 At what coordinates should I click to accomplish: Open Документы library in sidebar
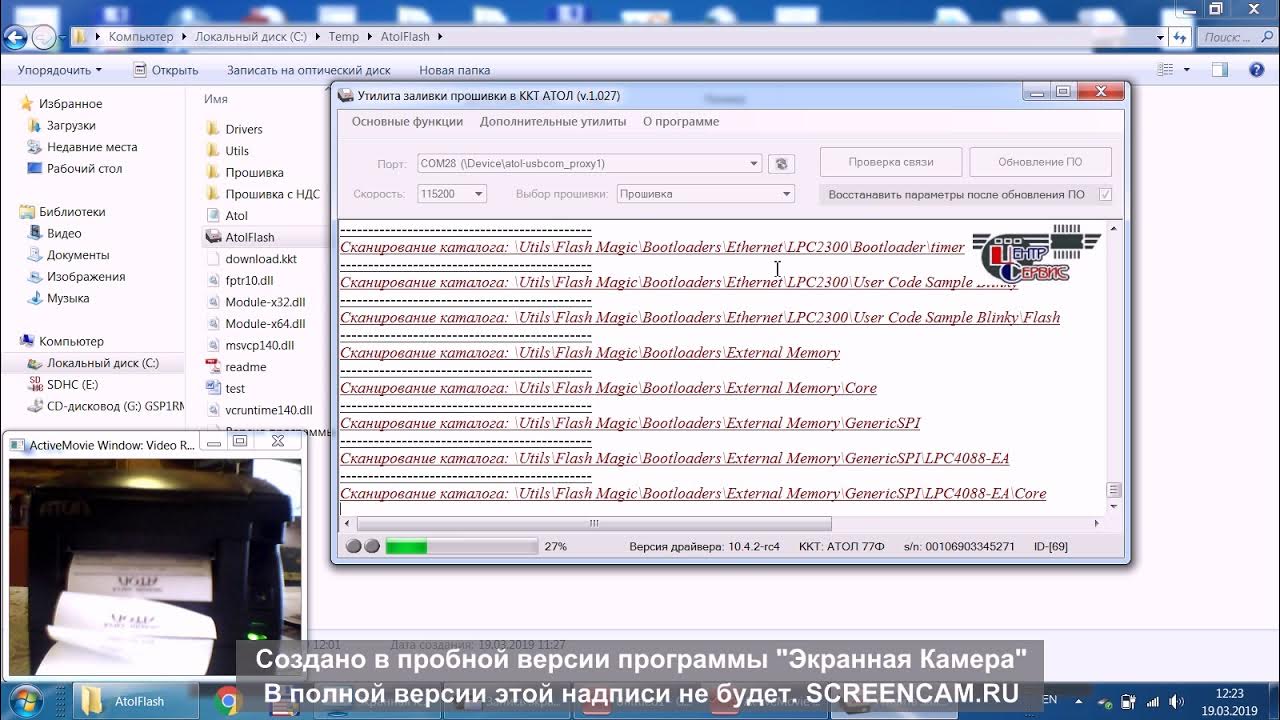78,255
